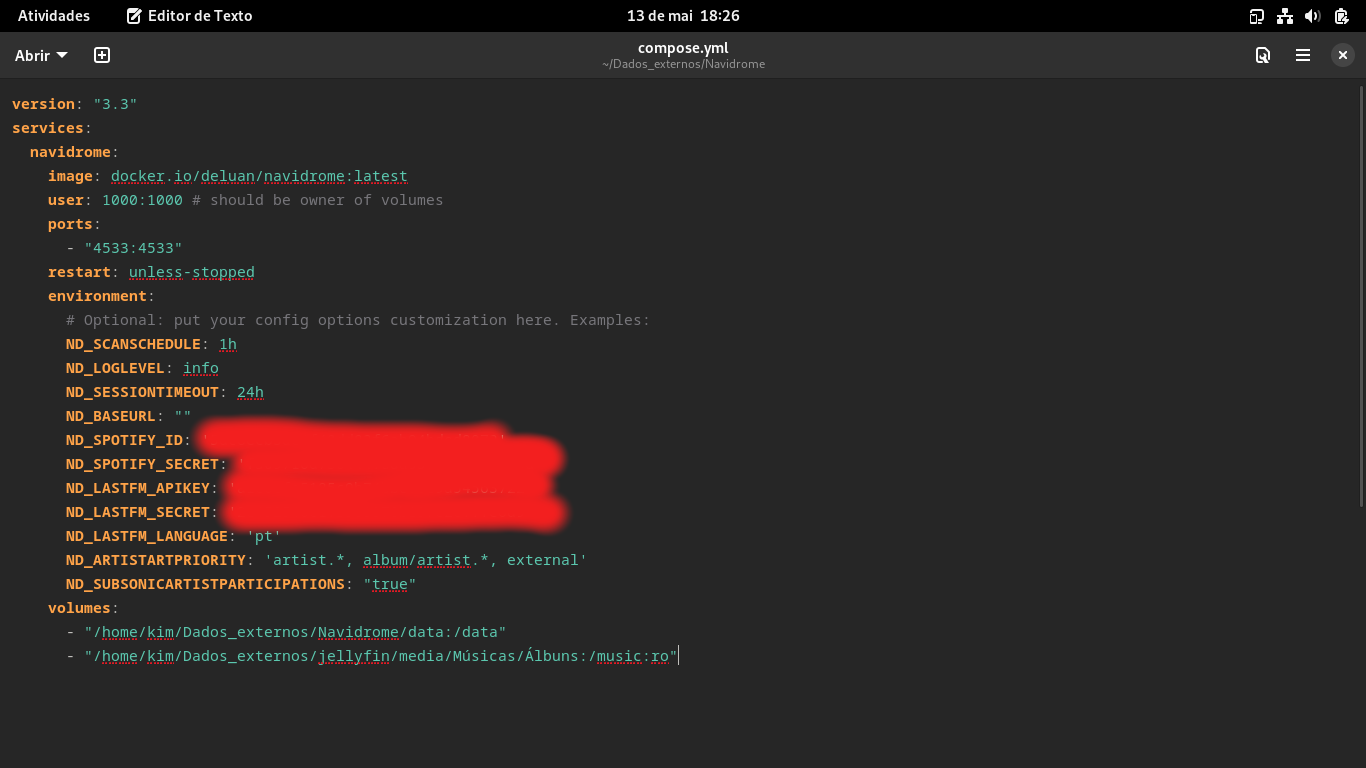1366x768 pixels.
Task: Click the "ports" key
Action: [70, 224]
